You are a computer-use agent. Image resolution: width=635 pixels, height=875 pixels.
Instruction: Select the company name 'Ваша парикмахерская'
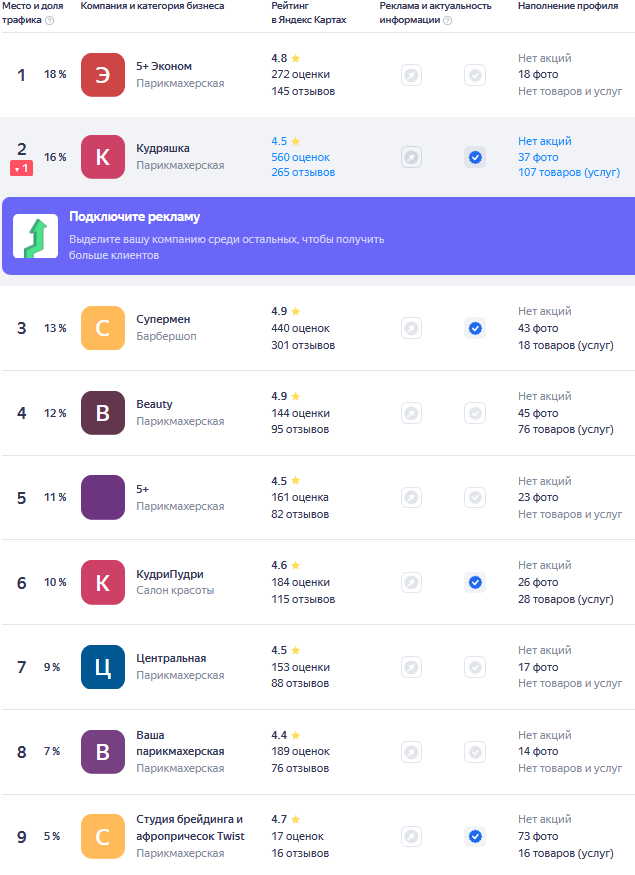point(180,743)
